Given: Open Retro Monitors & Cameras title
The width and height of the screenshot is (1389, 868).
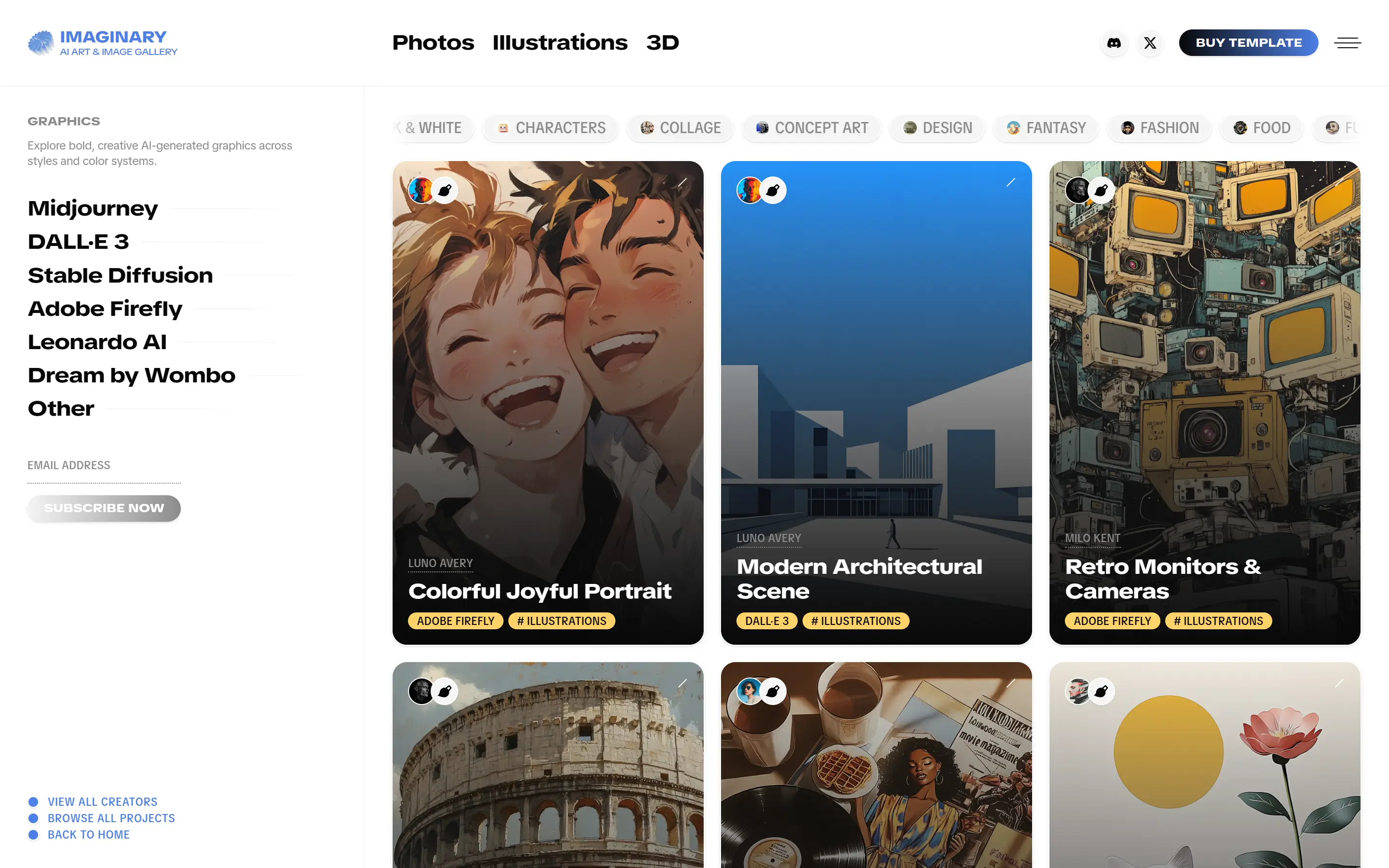Looking at the screenshot, I should pos(1163,579).
